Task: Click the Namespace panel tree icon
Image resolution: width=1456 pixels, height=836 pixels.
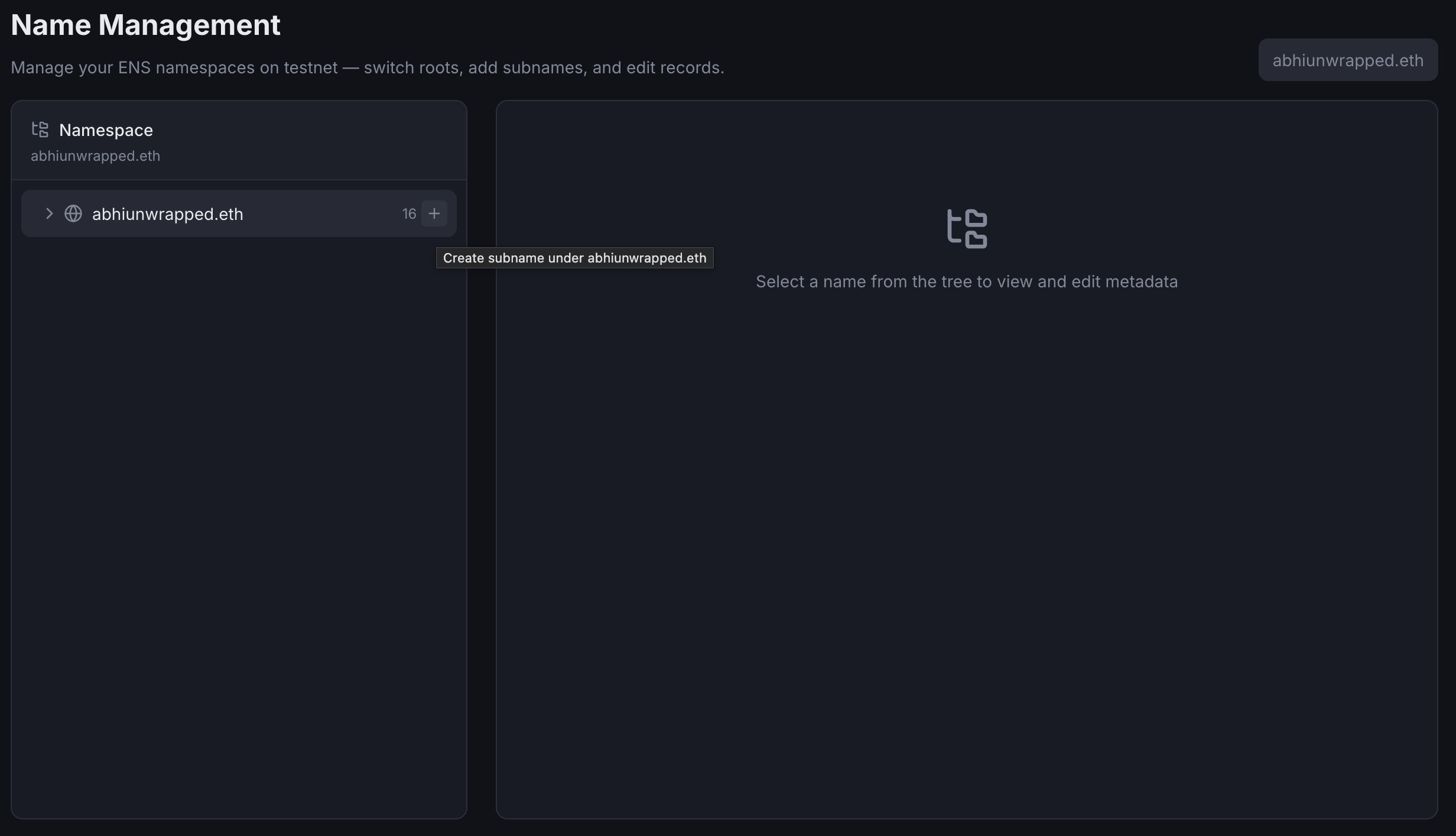Action: [40, 129]
